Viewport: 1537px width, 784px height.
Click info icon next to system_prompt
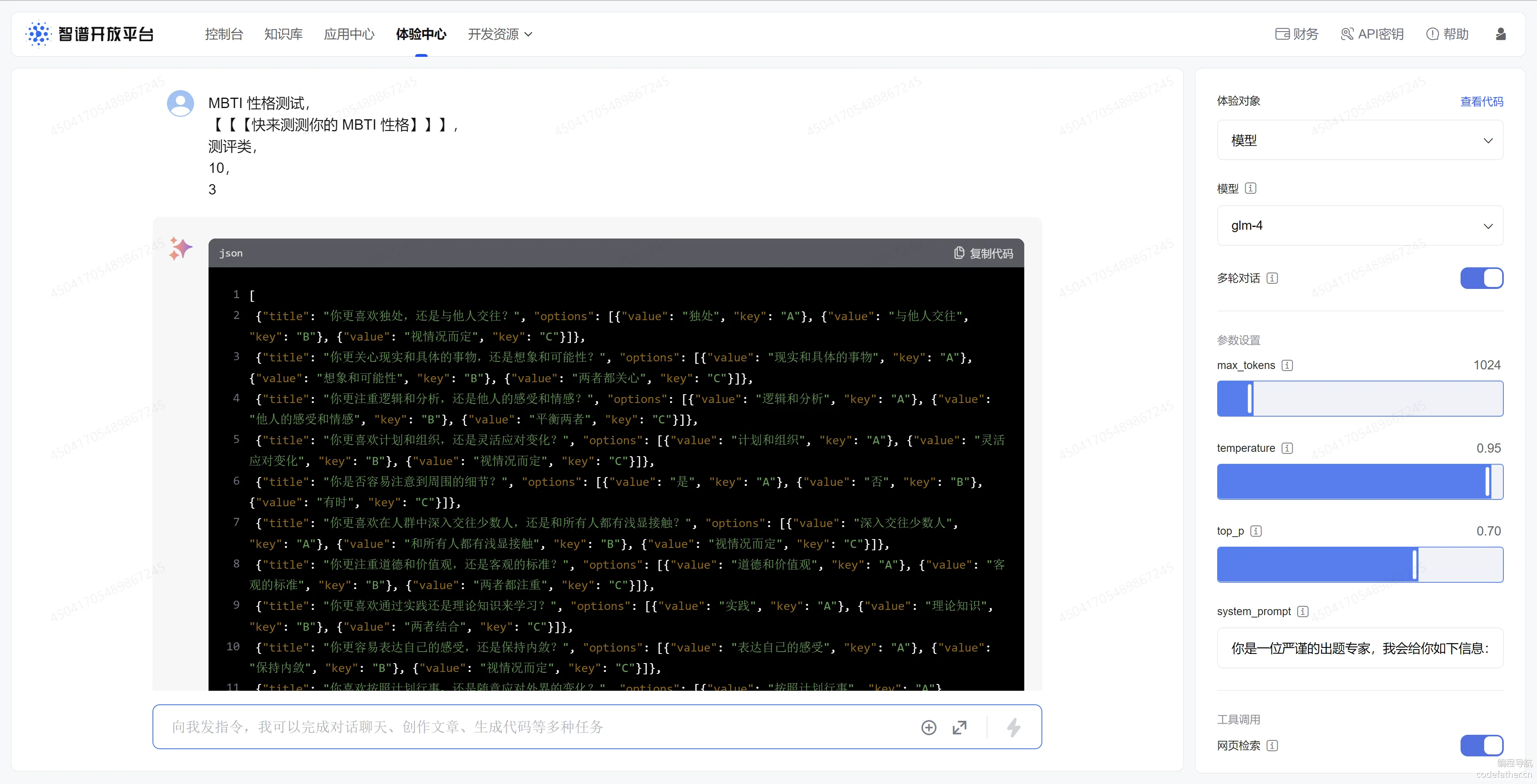point(1303,612)
